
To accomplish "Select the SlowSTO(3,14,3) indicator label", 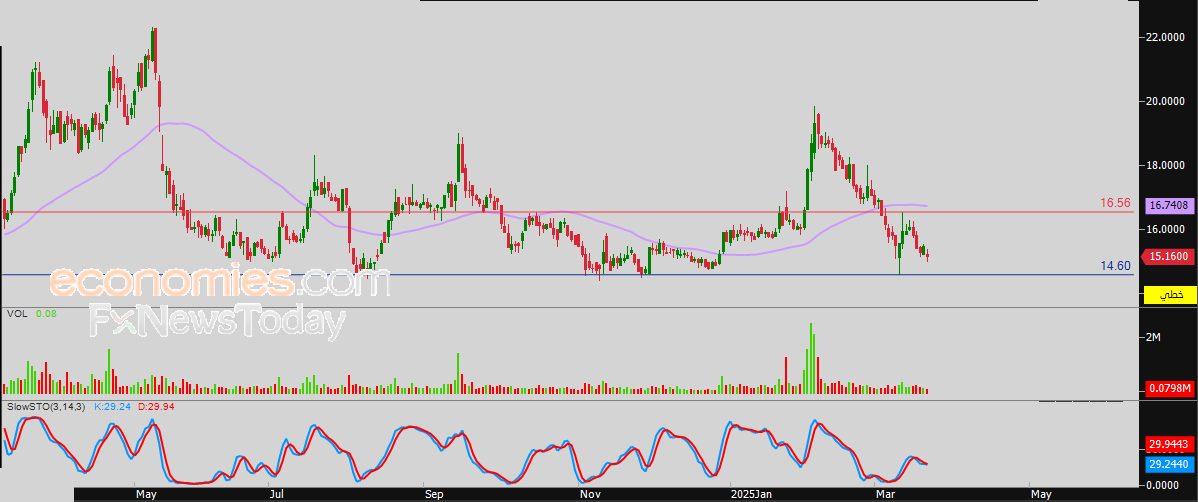I will 47,406.
